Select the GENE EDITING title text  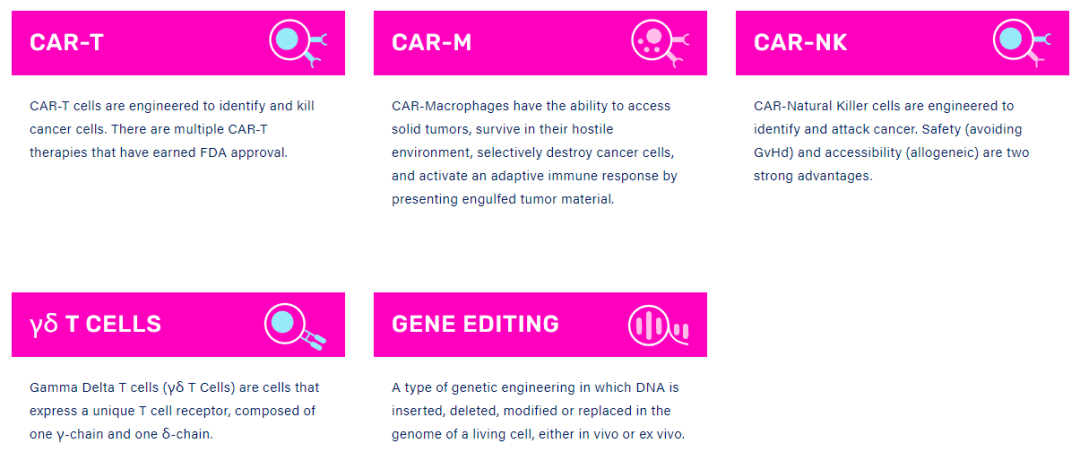(475, 324)
